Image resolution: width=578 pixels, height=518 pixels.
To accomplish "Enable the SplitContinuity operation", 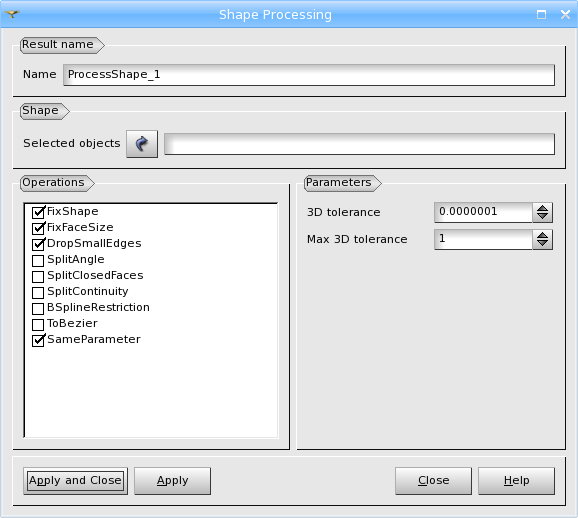I will pyautogui.click(x=38, y=292).
